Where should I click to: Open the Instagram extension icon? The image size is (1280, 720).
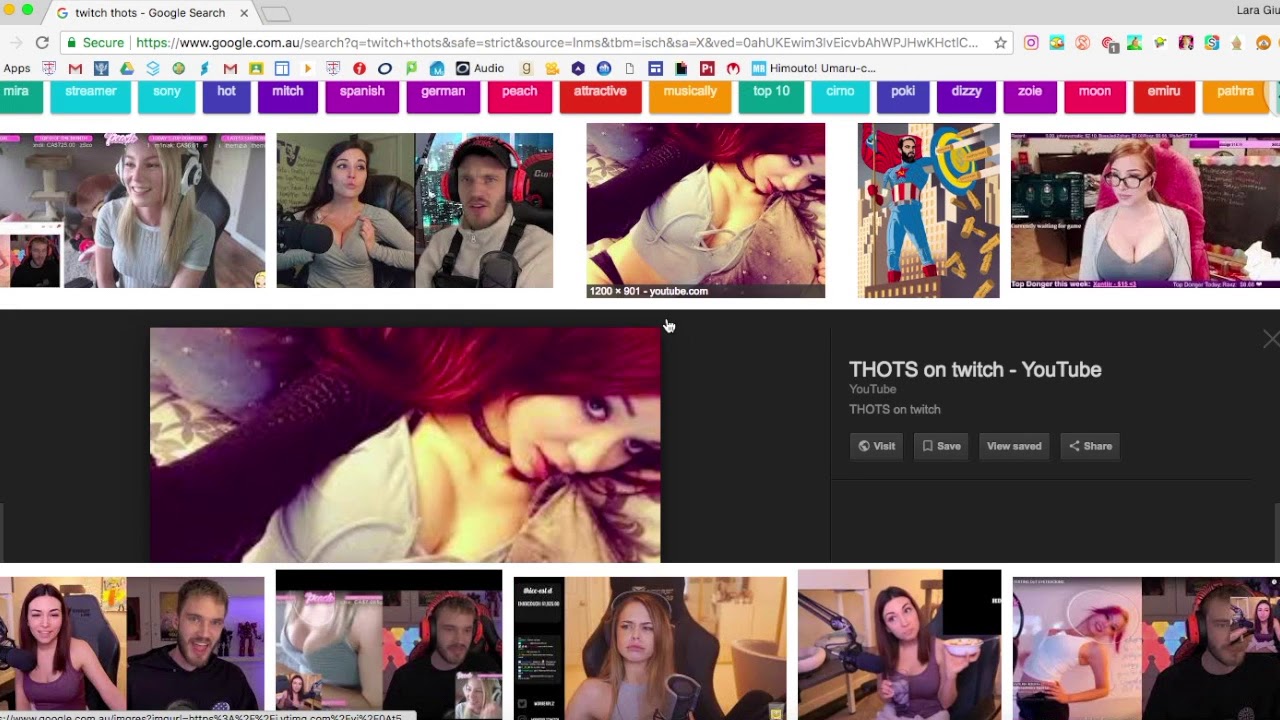pos(1031,43)
